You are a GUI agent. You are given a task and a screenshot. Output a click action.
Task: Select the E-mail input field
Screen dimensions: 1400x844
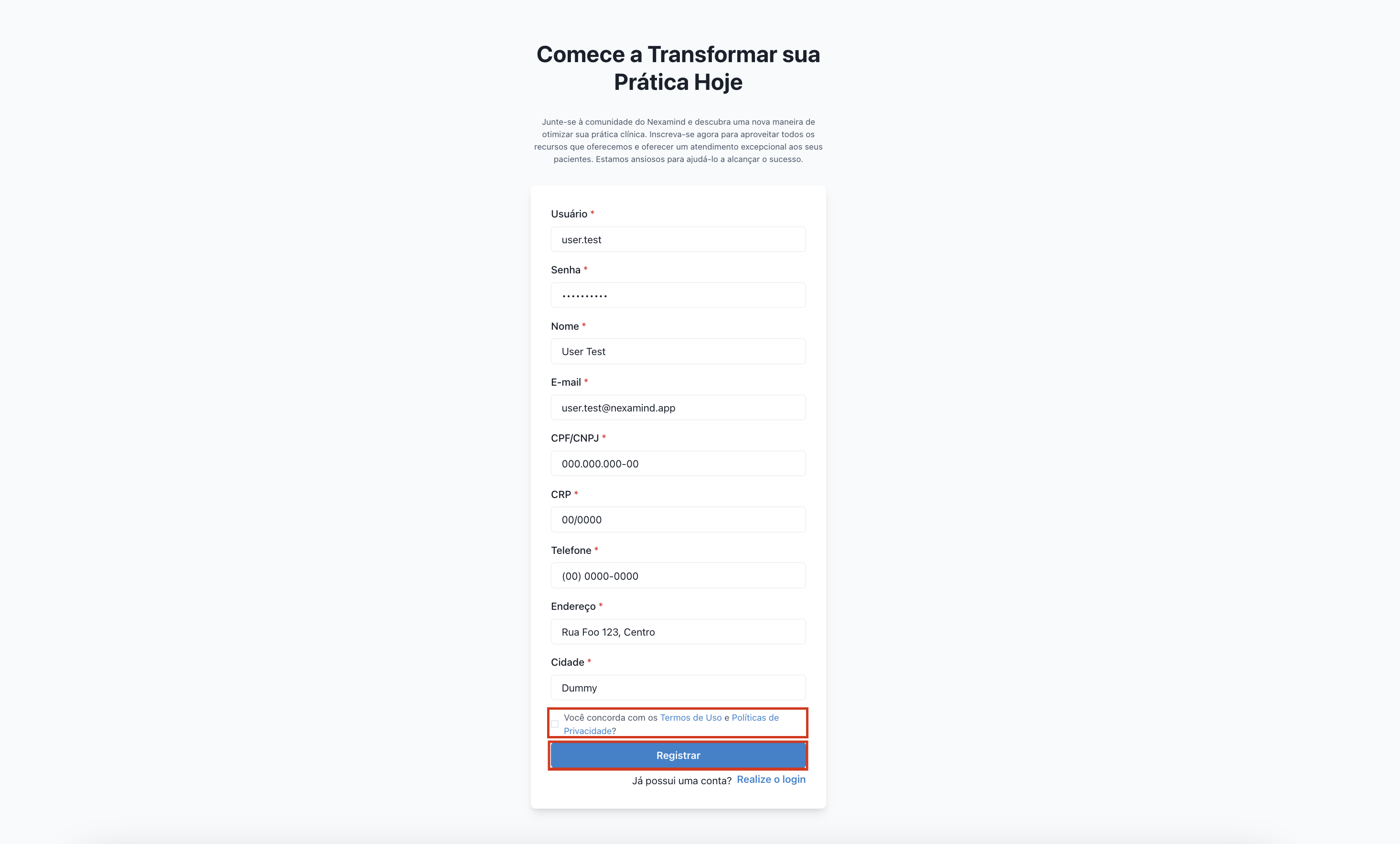click(x=678, y=408)
